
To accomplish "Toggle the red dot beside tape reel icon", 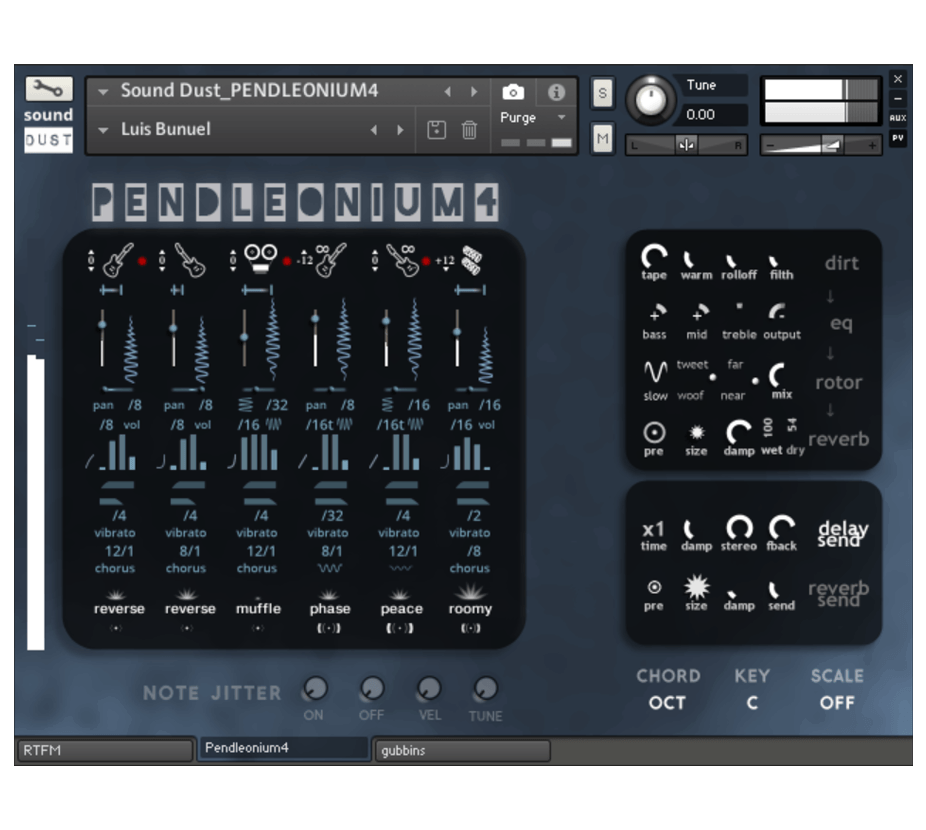I will [x=287, y=261].
